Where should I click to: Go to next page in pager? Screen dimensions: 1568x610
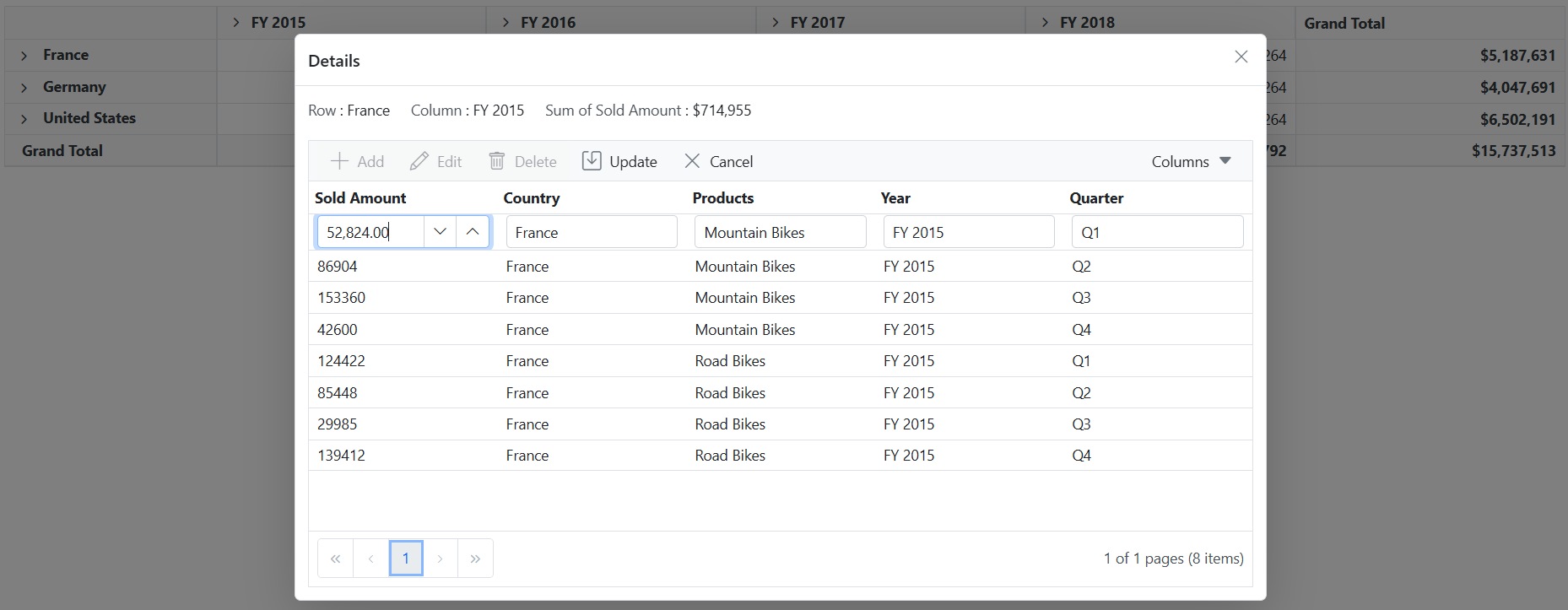pos(440,559)
